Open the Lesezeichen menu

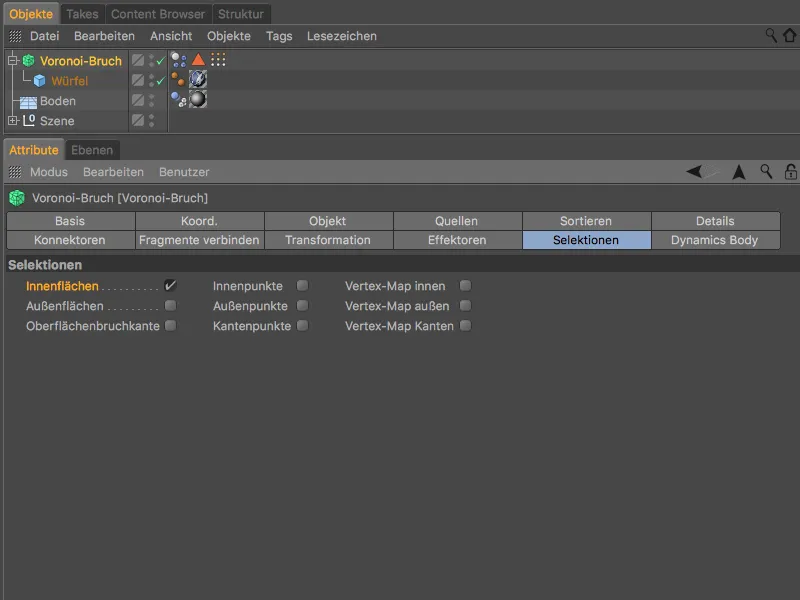click(x=342, y=36)
